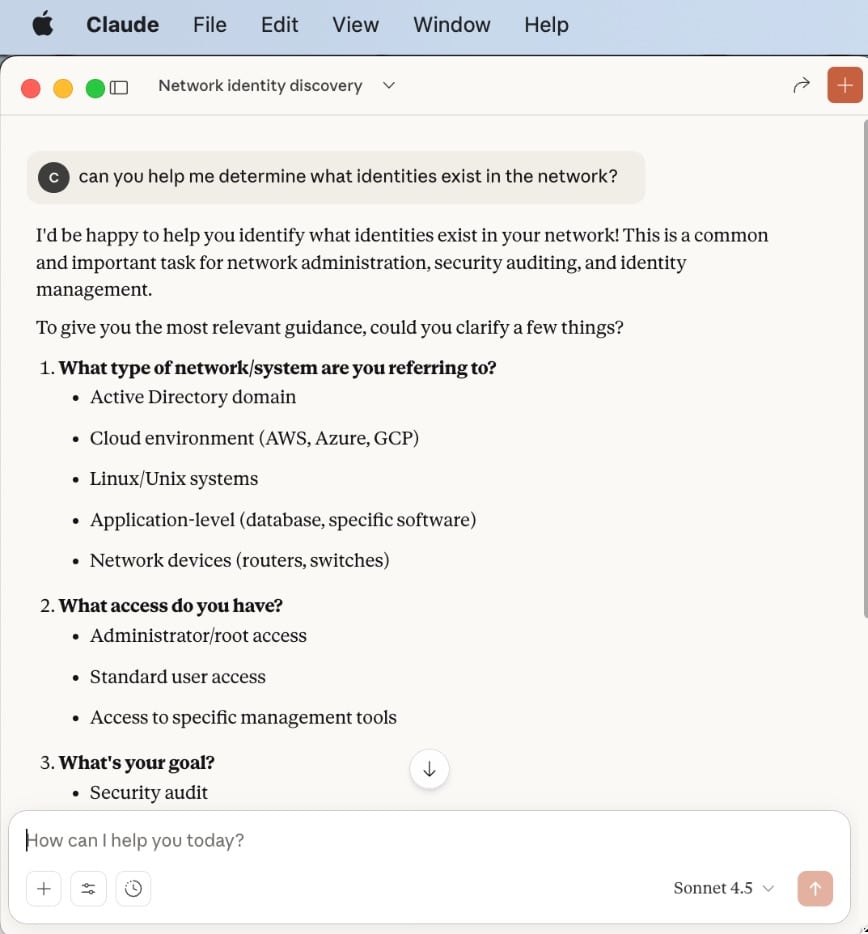Image resolution: width=868 pixels, height=934 pixels.
Task: Open search and tools settings icon
Action: coord(89,888)
